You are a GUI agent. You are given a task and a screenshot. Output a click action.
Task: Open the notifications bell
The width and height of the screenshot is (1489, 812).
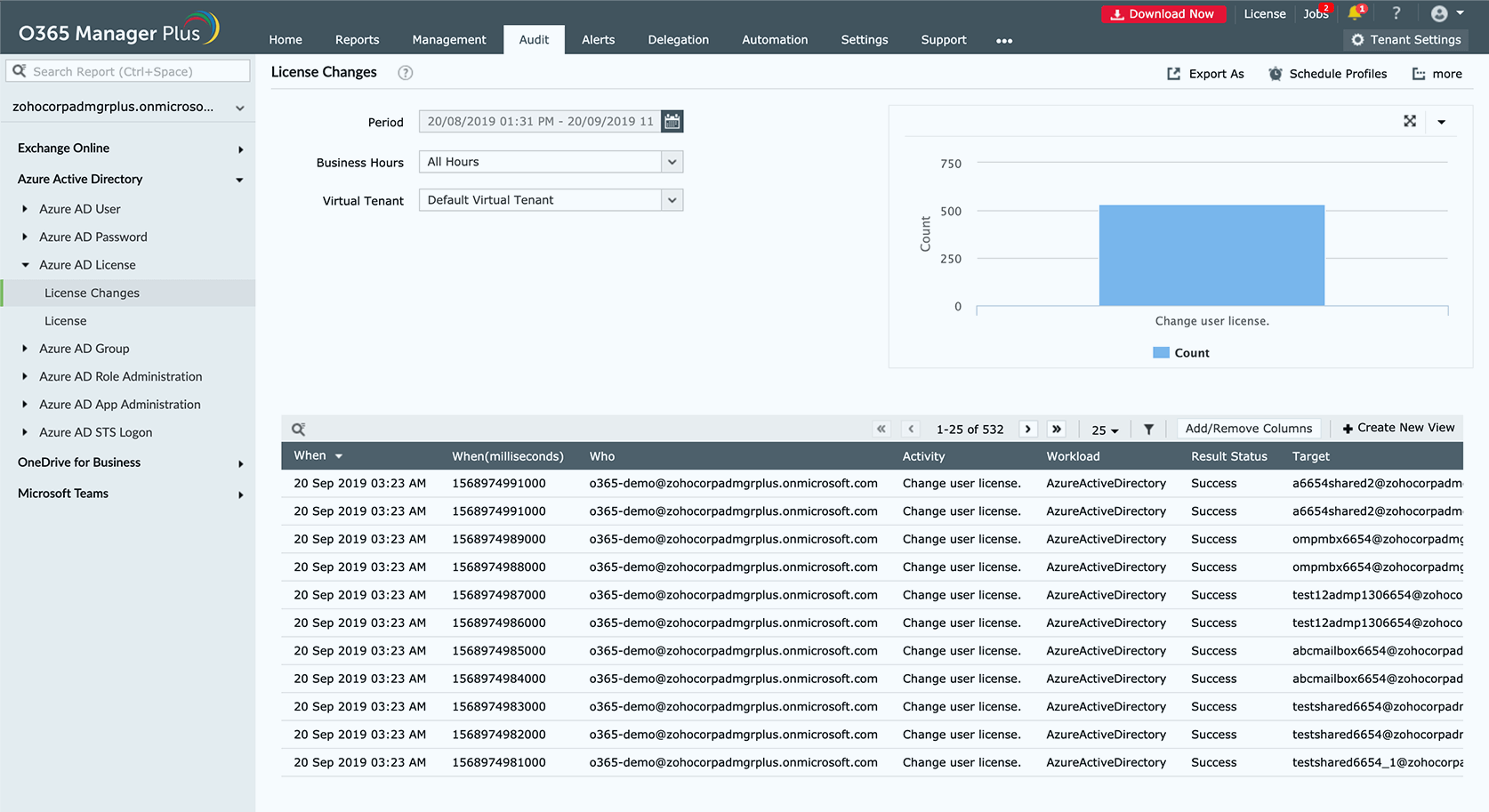(x=1355, y=13)
